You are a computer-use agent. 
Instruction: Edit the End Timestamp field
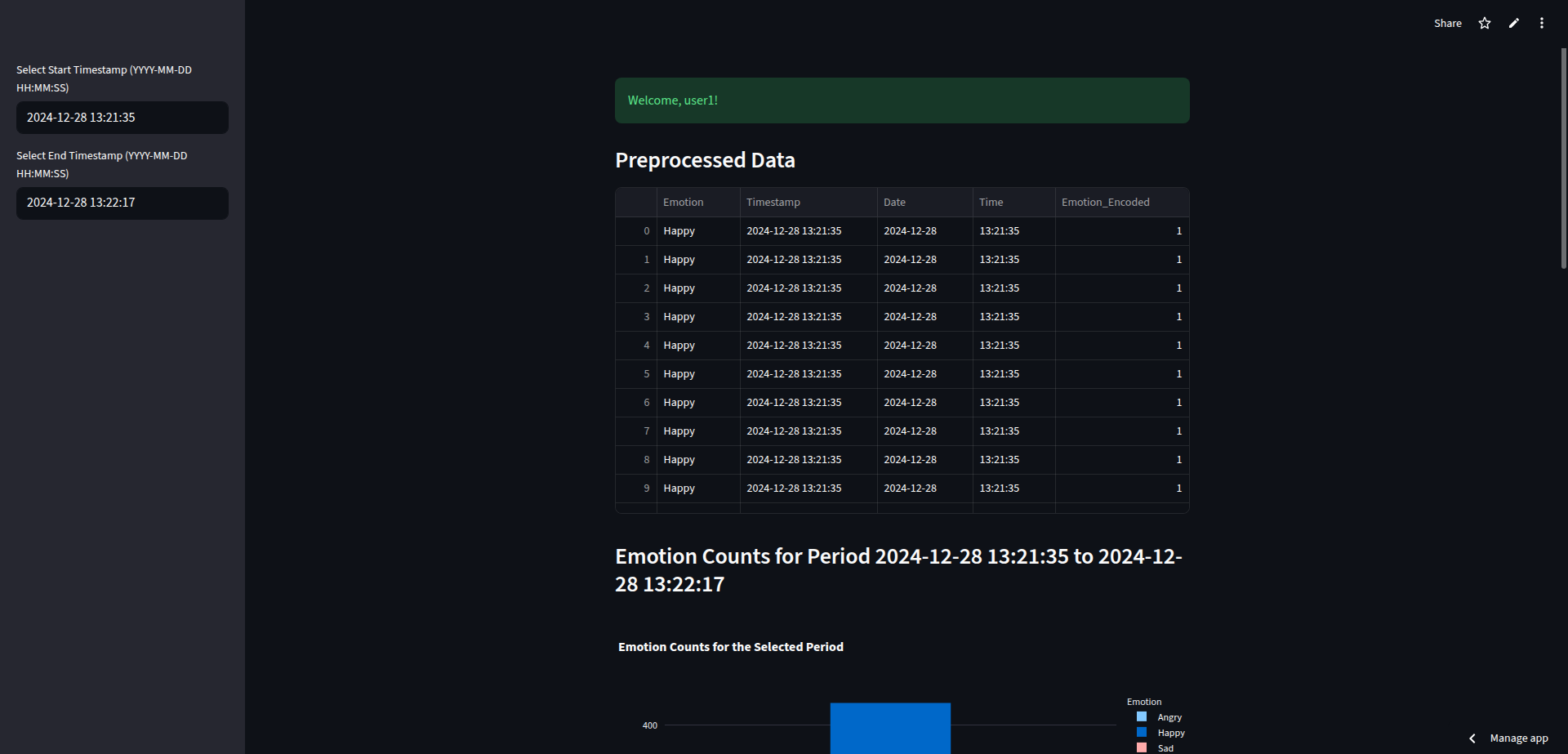(x=122, y=203)
